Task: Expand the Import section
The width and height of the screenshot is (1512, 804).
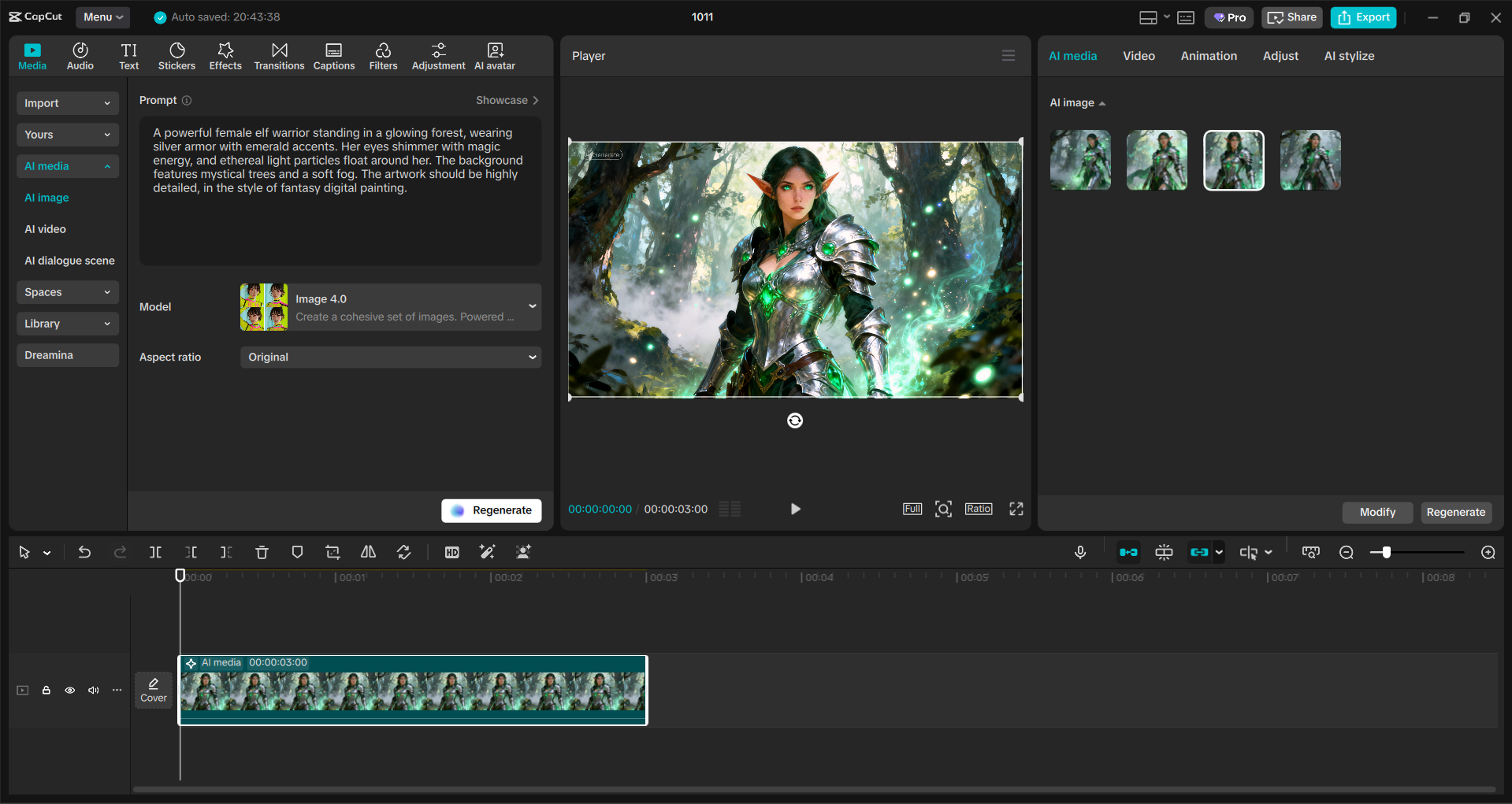Action: pos(67,103)
